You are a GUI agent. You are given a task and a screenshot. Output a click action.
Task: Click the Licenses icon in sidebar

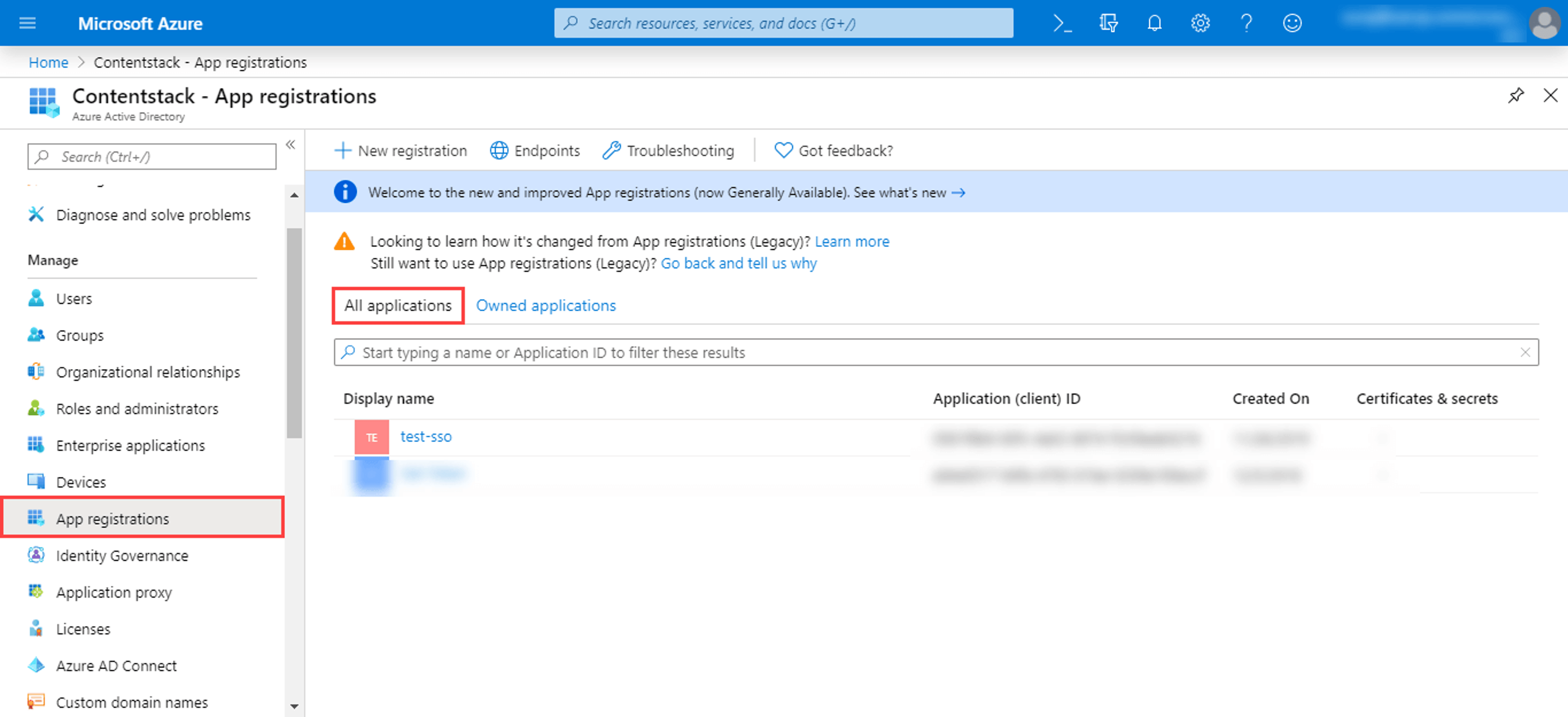pyautogui.click(x=36, y=628)
